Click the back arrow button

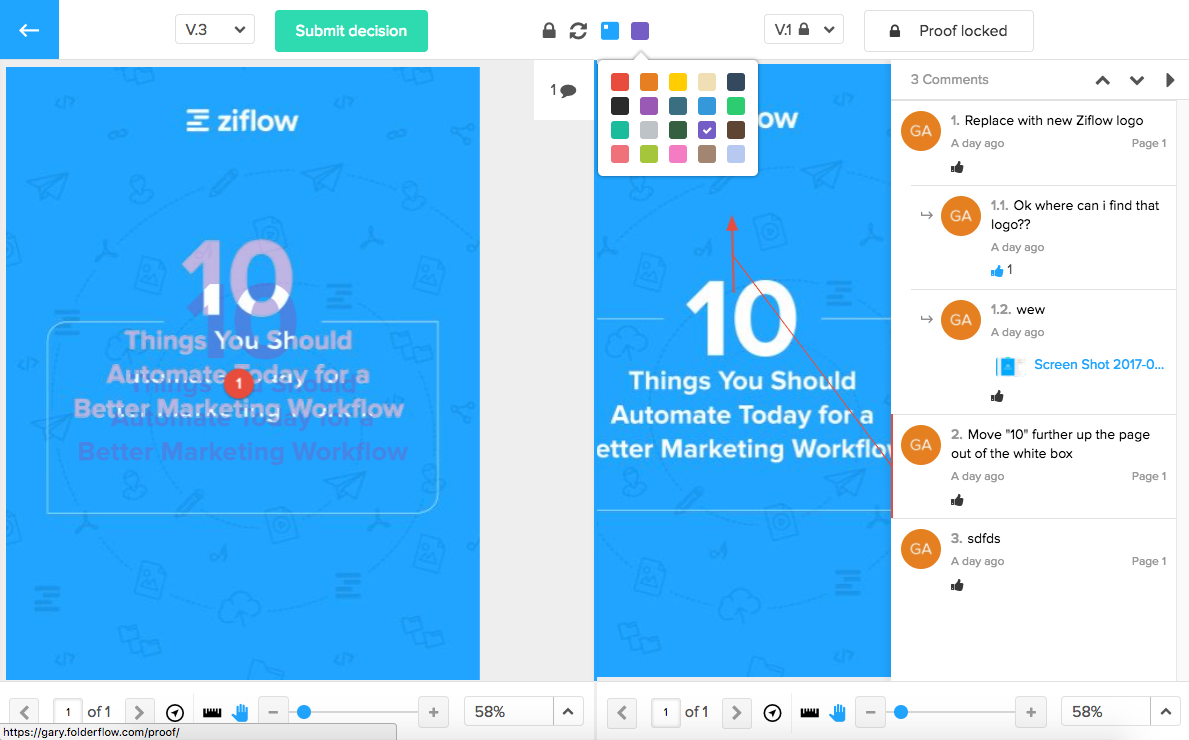click(x=29, y=30)
